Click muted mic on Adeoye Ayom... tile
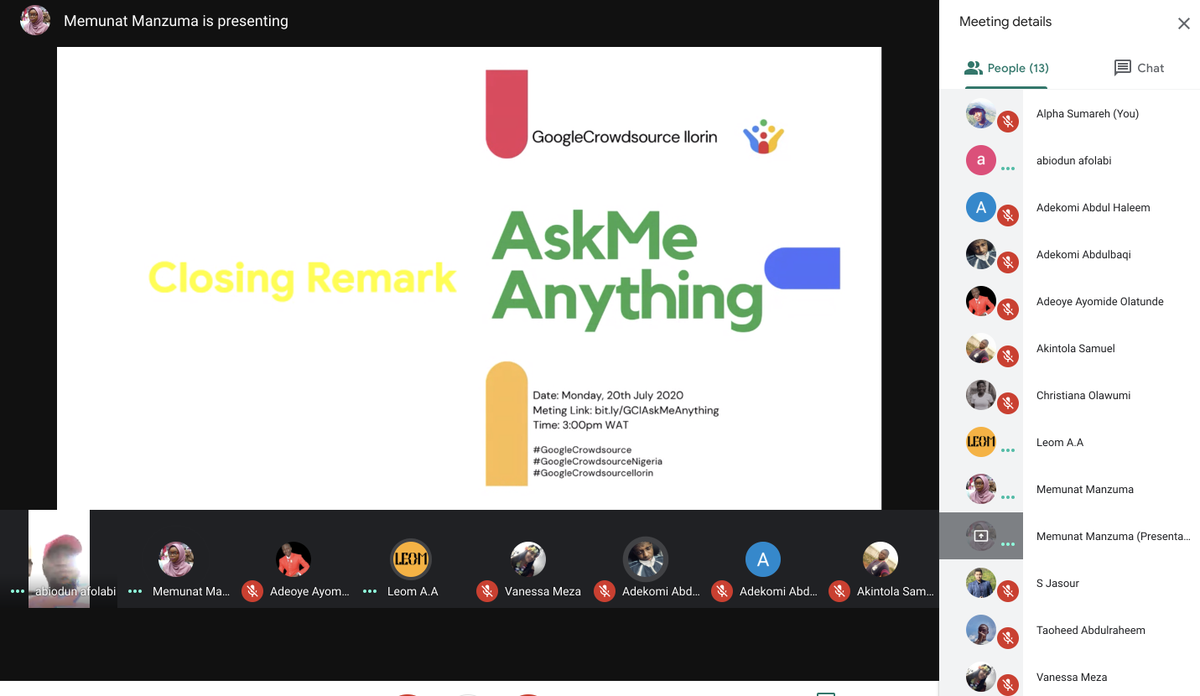The image size is (1200, 696). pyautogui.click(x=252, y=591)
